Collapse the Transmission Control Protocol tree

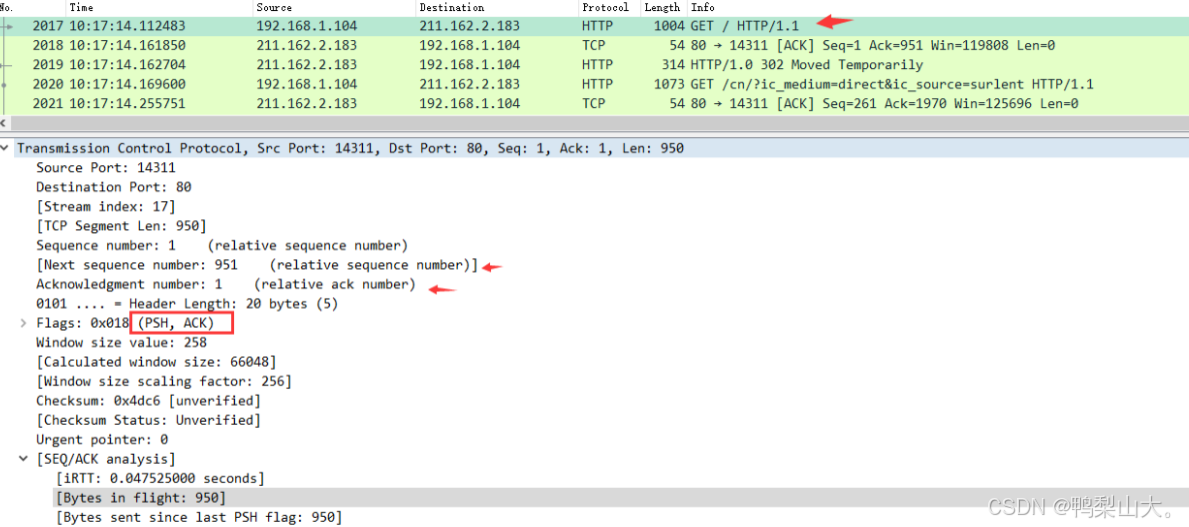tap(6, 149)
